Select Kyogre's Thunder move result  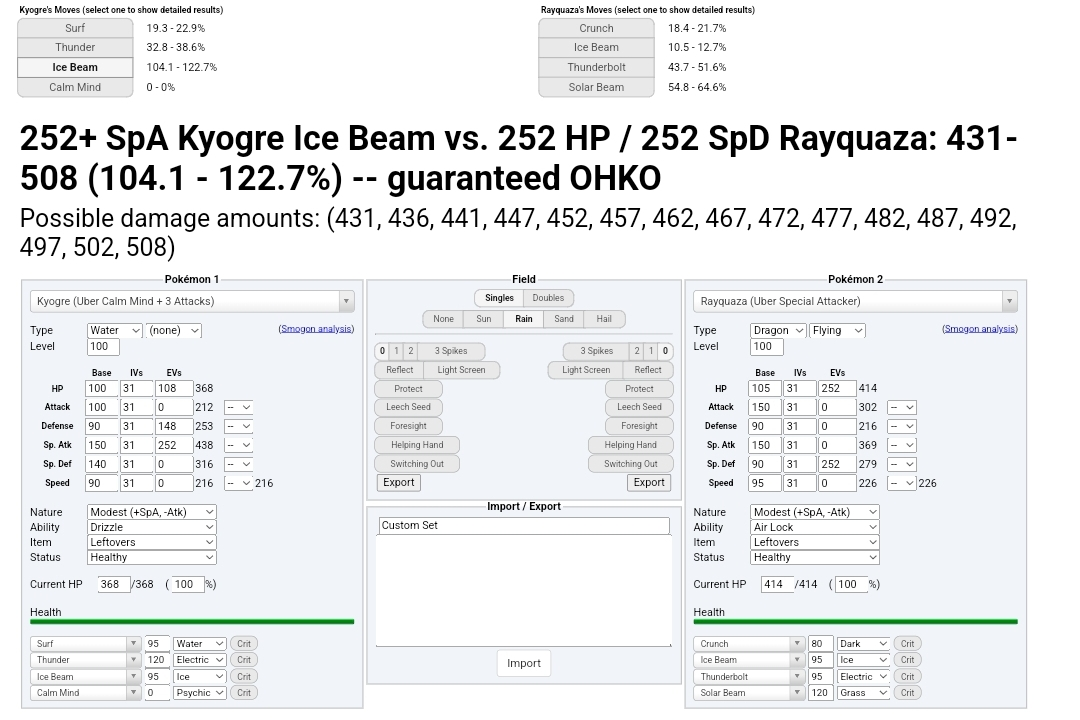point(75,48)
